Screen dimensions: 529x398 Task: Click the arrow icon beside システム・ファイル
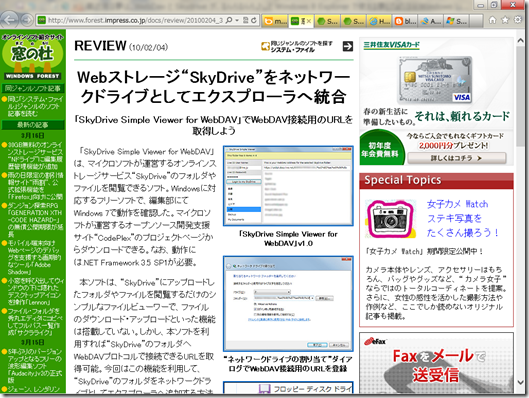(348, 47)
